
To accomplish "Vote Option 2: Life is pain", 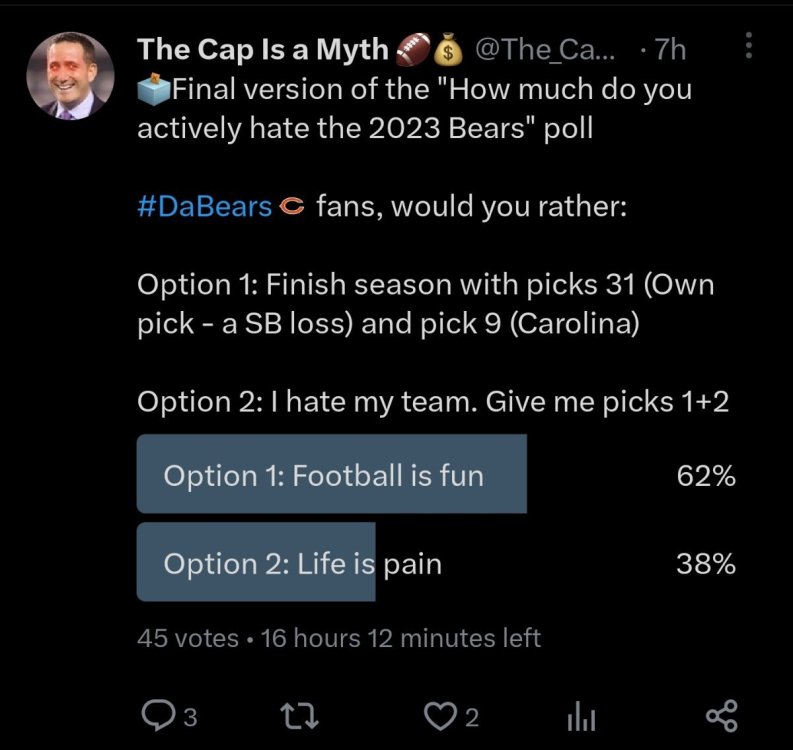I will pyautogui.click(x=302, y=563).
